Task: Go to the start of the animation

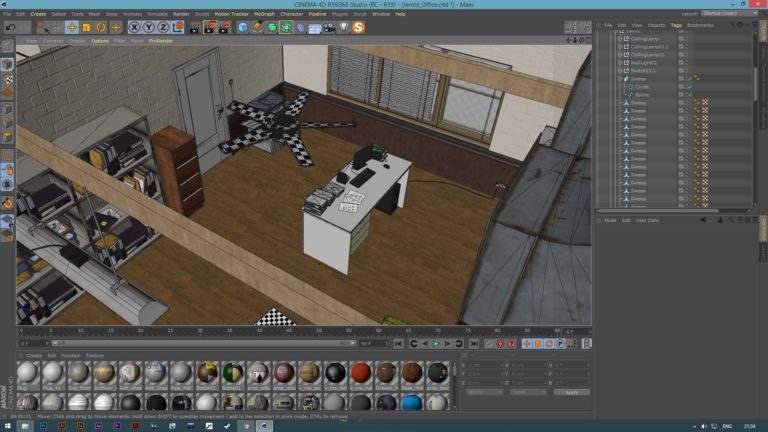Action: click(399, 344)
